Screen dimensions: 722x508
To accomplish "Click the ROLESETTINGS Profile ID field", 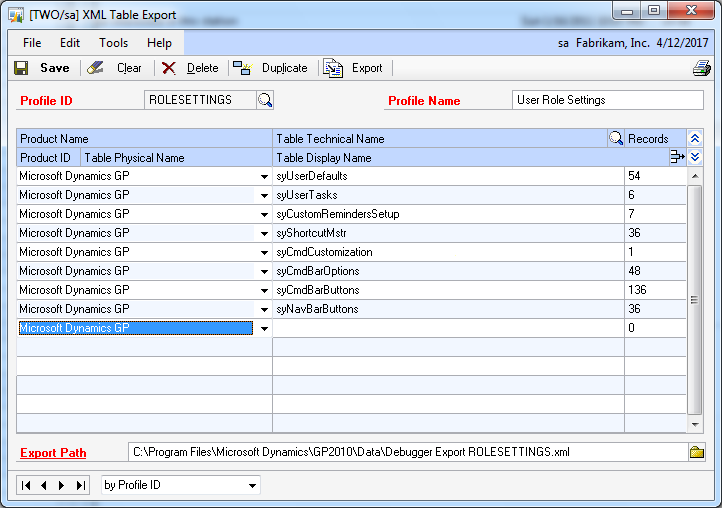I will [x=200, y=100].
